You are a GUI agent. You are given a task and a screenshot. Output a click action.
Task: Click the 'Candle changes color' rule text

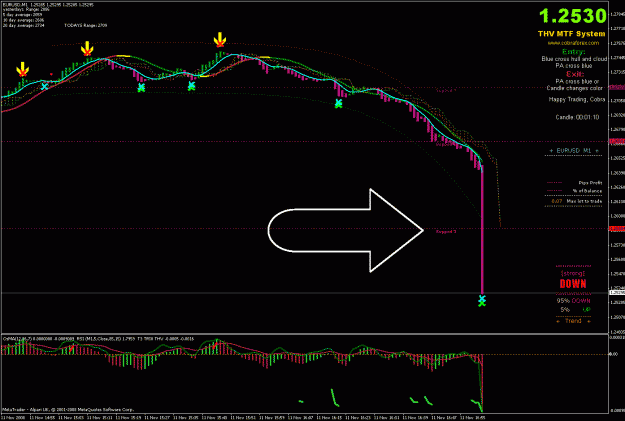pos(574,88)
